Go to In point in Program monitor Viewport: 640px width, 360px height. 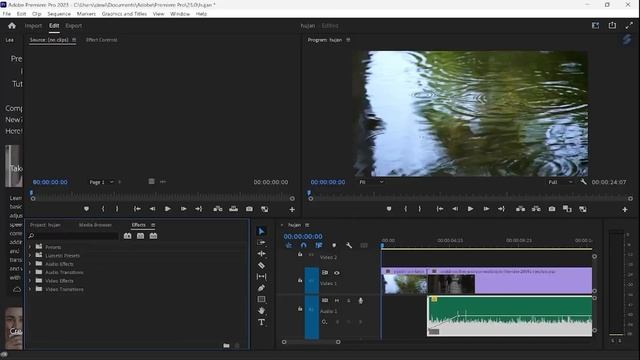[x=440, y=209]
